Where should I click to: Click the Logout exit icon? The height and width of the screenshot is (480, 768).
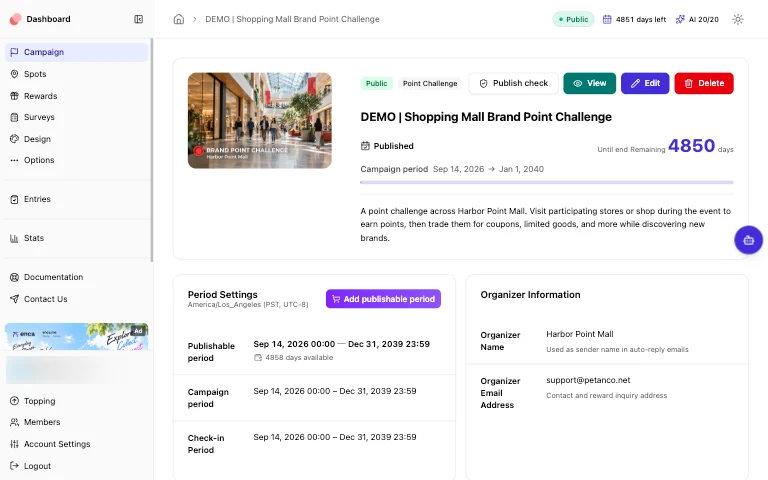click(x=14, y=466)
